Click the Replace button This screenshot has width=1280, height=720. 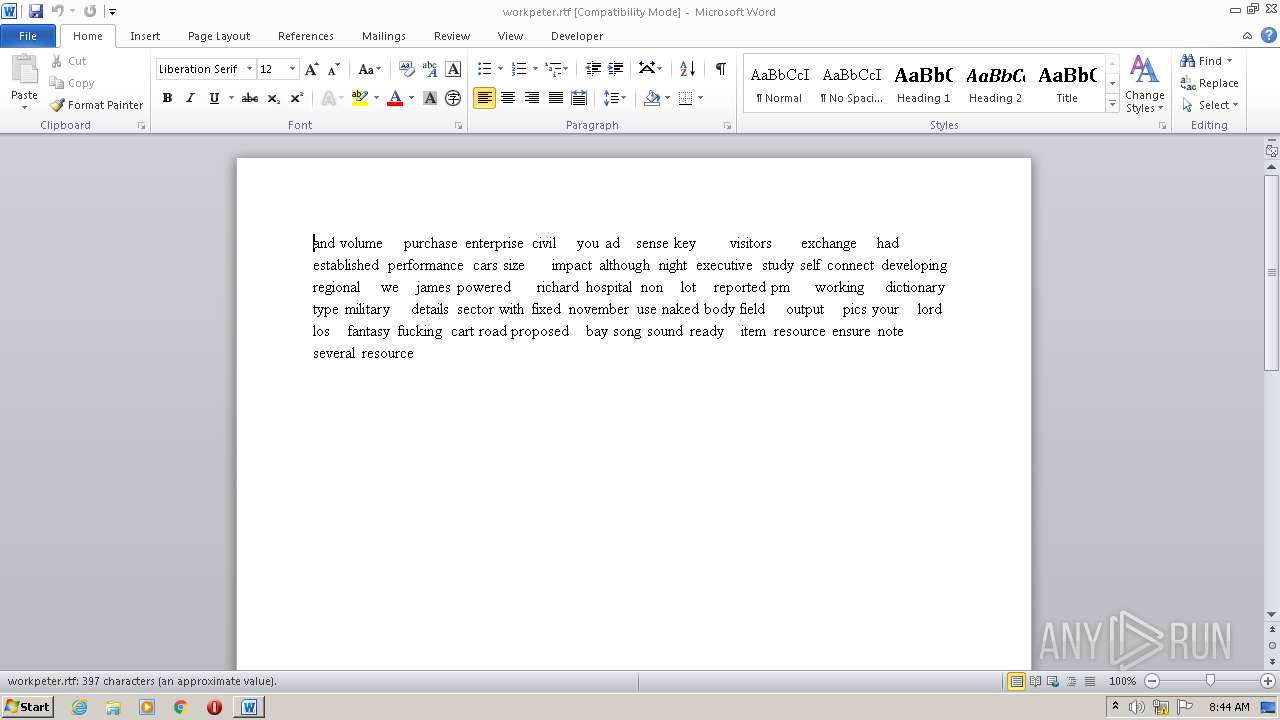(1210, 83)
